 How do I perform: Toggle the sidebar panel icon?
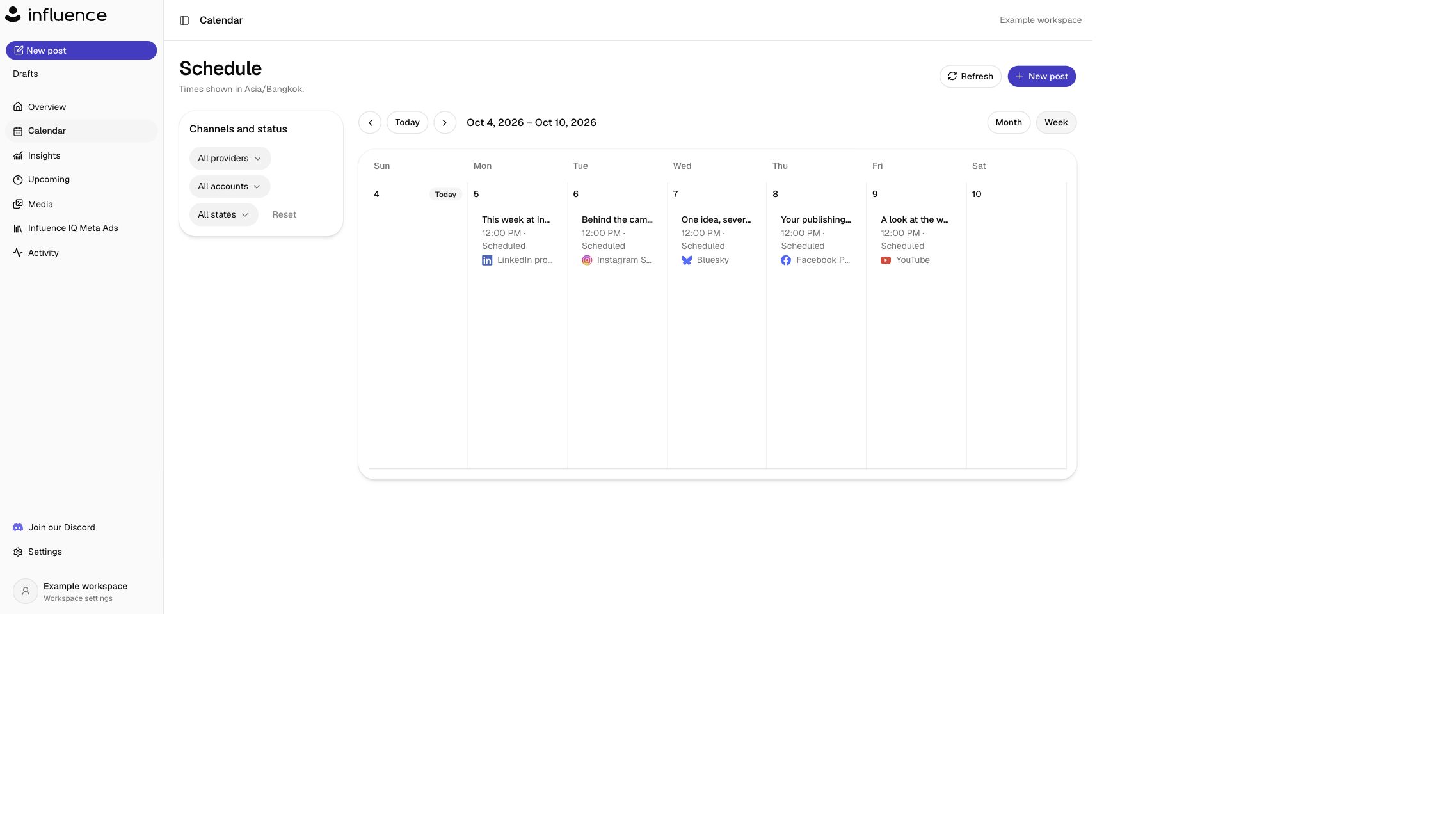pos(184,20)
